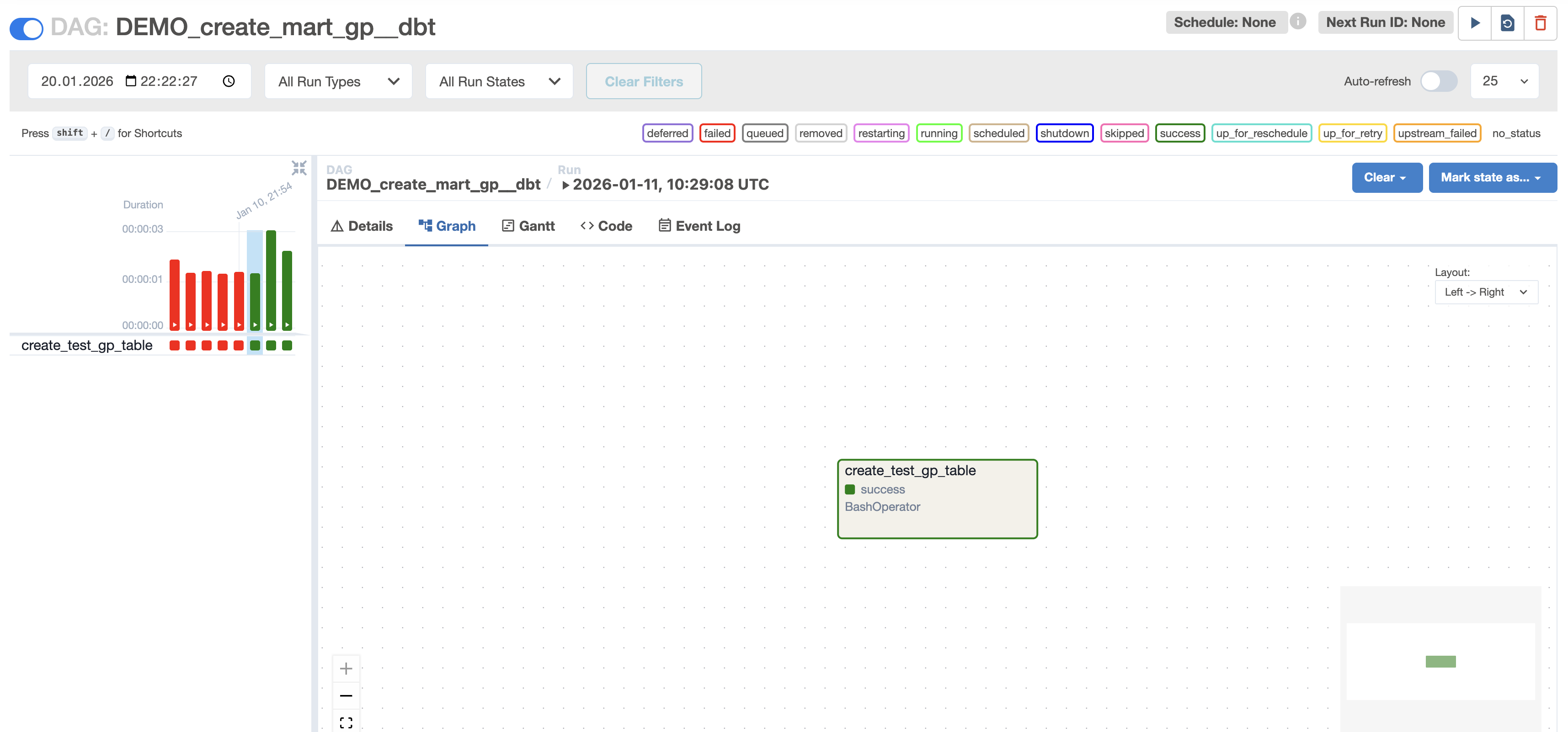Toggle the DAG pause switch
1568x732 pixels.
27,28
